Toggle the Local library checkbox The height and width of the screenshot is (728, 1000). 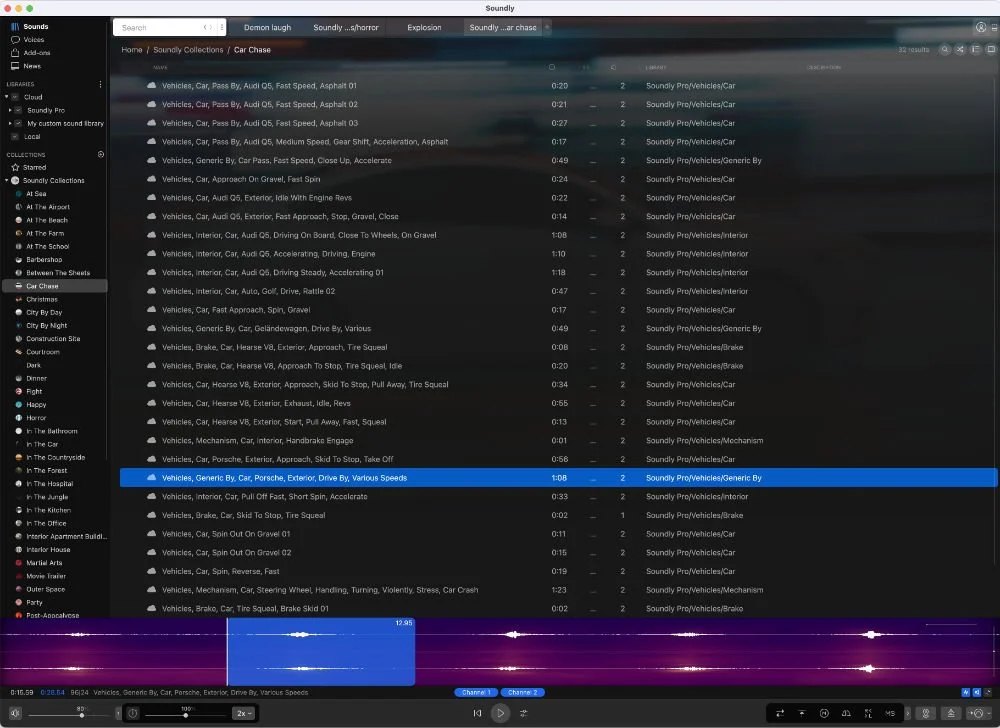(x=15, y=136)
